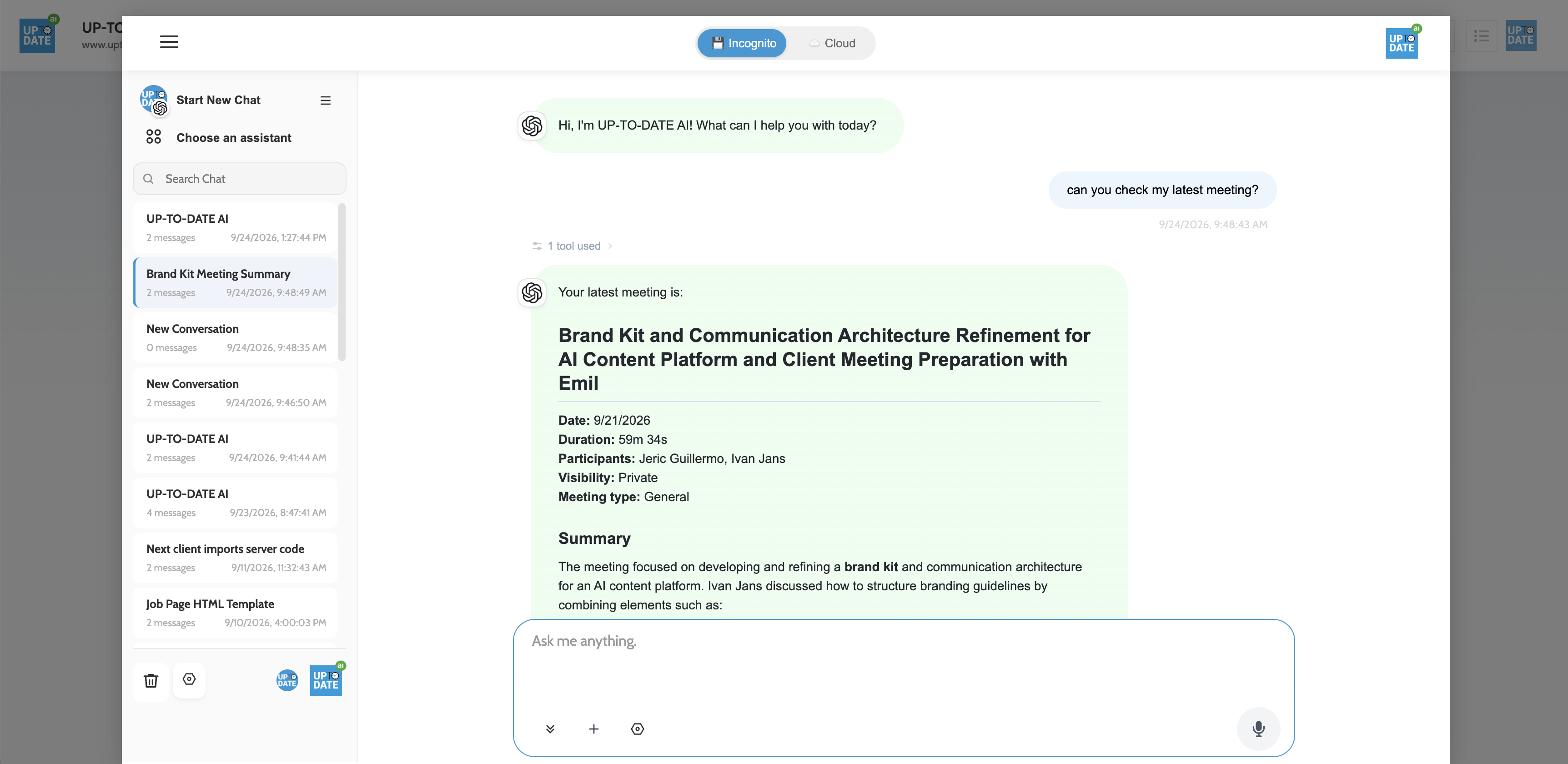Click the Start New Chat avatar icon
This screenshot has width=1568, height=764.
(x=153, y=100)
